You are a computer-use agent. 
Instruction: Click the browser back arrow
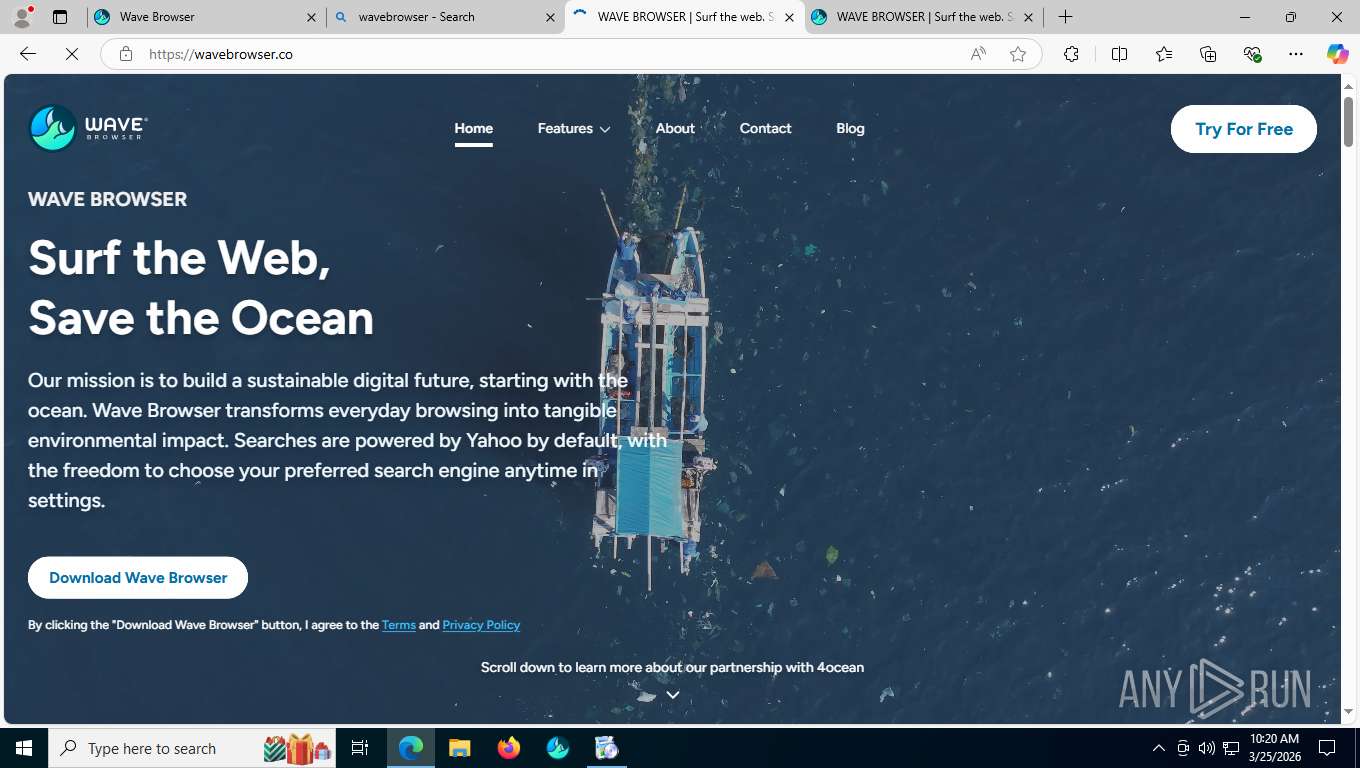(28, 54)
